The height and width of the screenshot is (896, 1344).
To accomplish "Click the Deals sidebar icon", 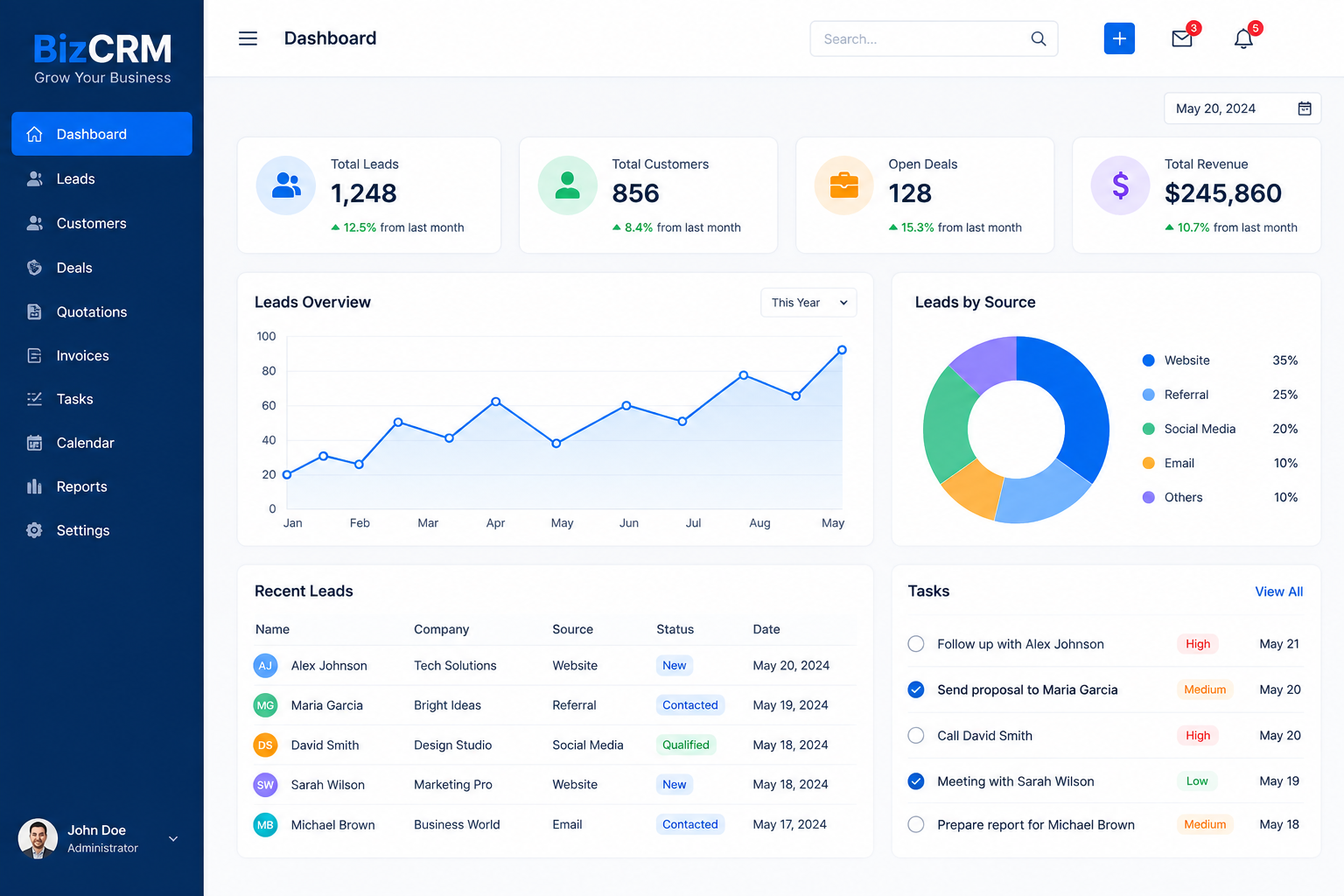I will pos(34,268).
